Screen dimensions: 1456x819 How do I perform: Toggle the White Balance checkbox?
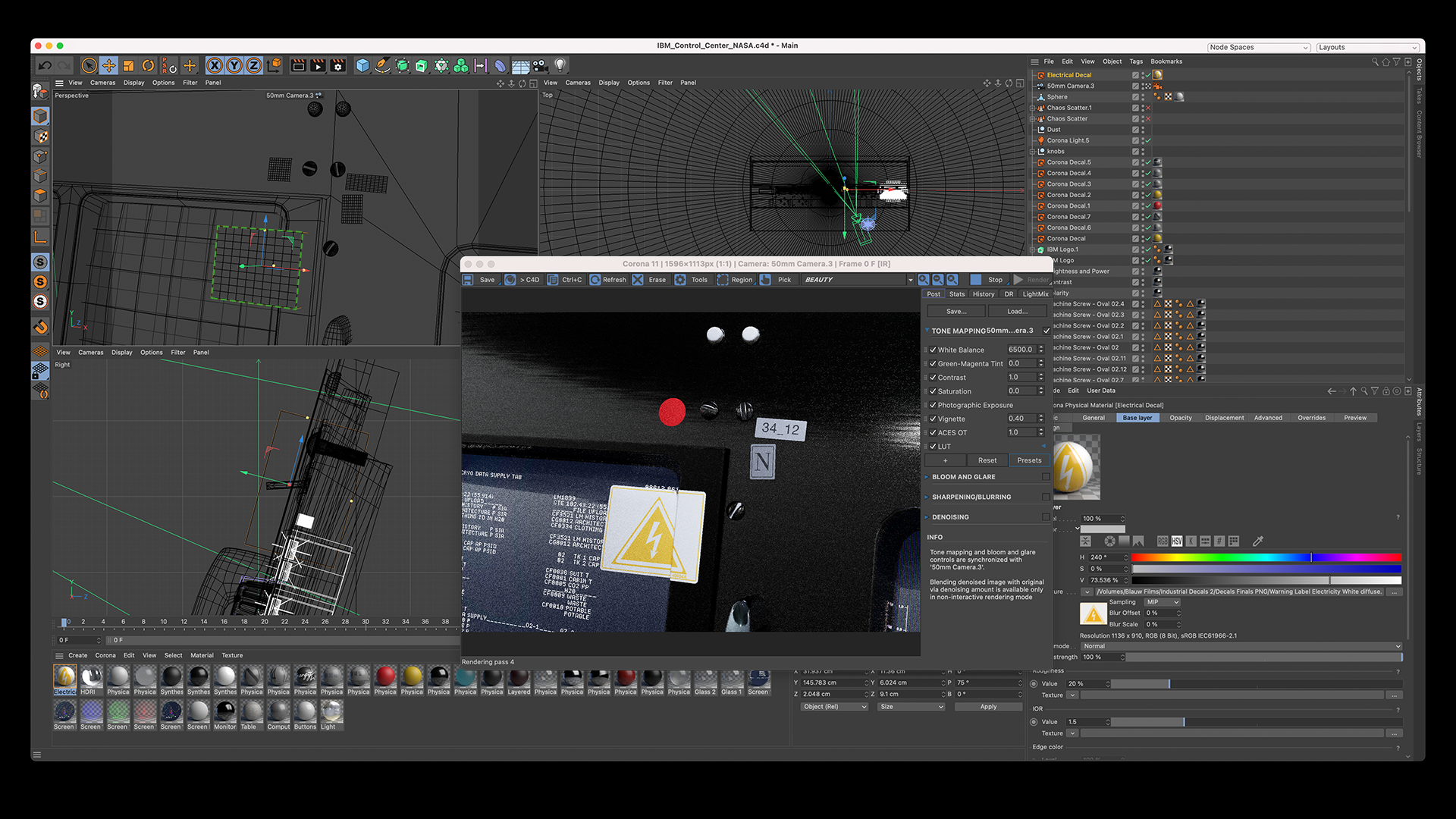(x=933, y=350)
